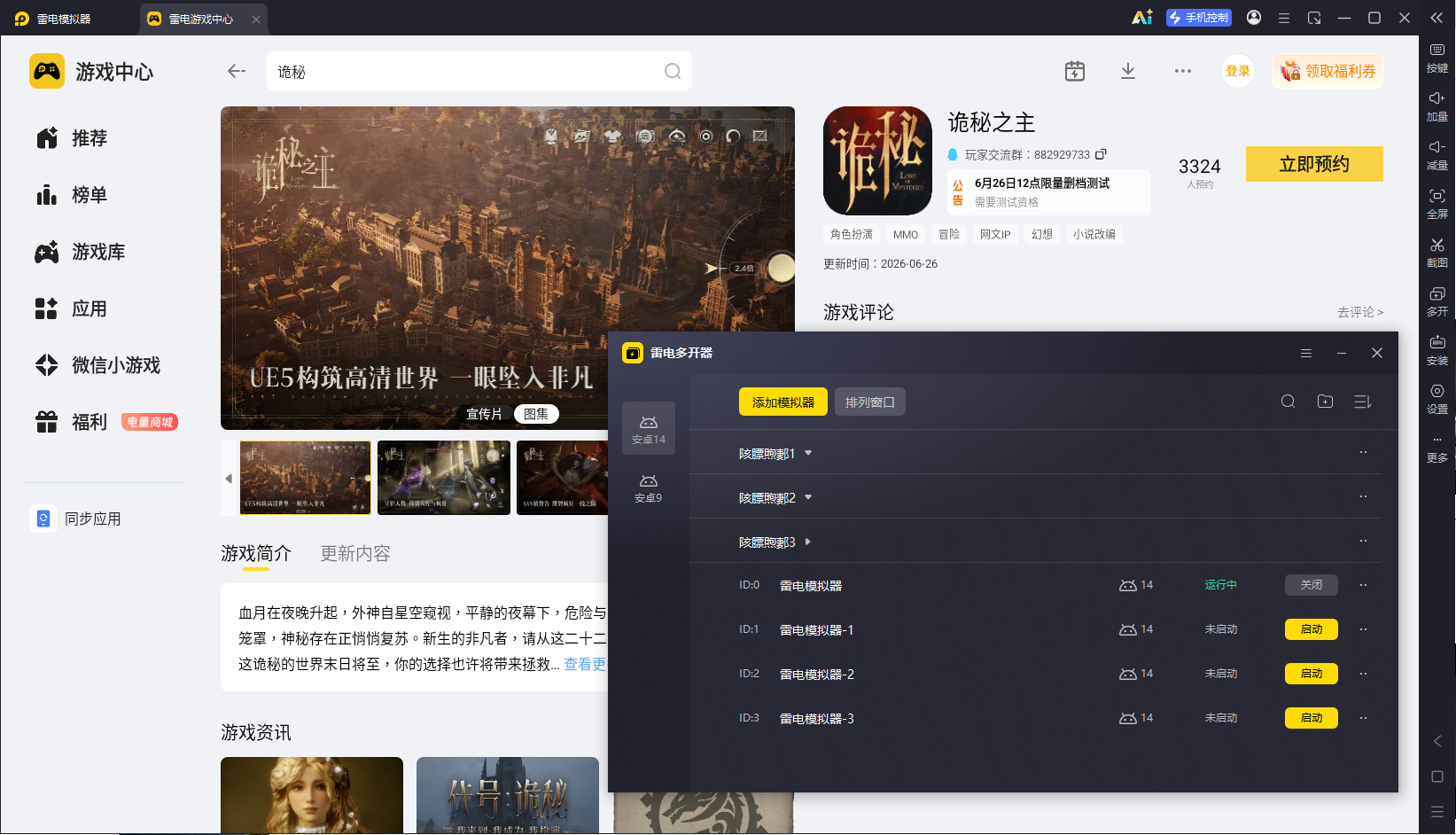Screen dimensions: 1456x835
Task: Switch the media viewer to 宣传片
Action: 484,414
